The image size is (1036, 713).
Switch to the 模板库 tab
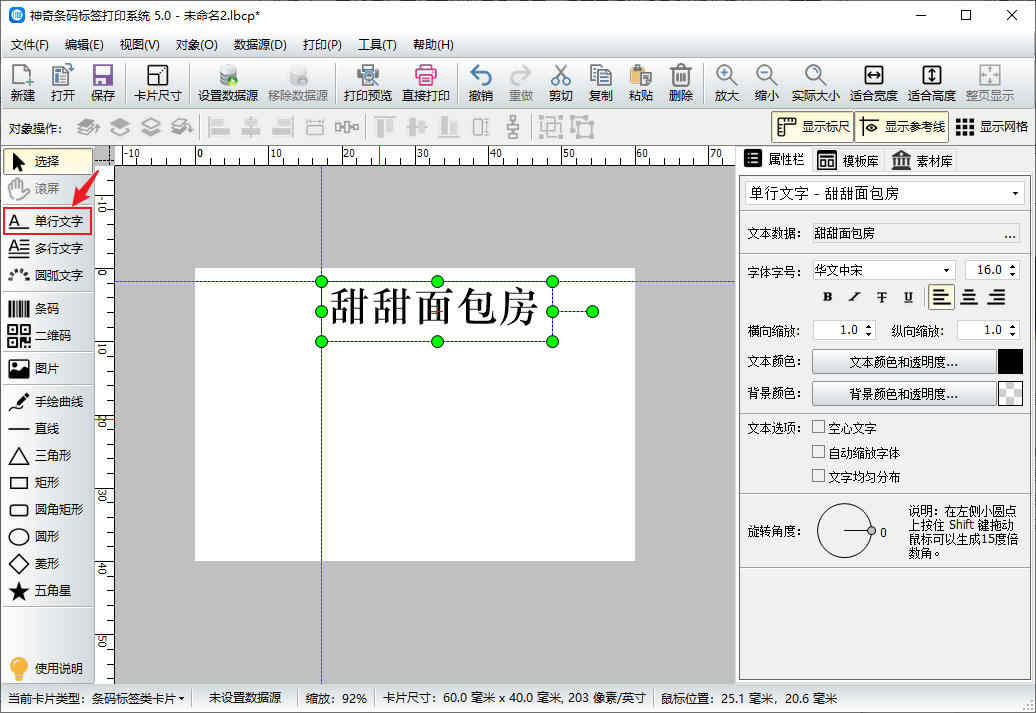click(848, 161)
